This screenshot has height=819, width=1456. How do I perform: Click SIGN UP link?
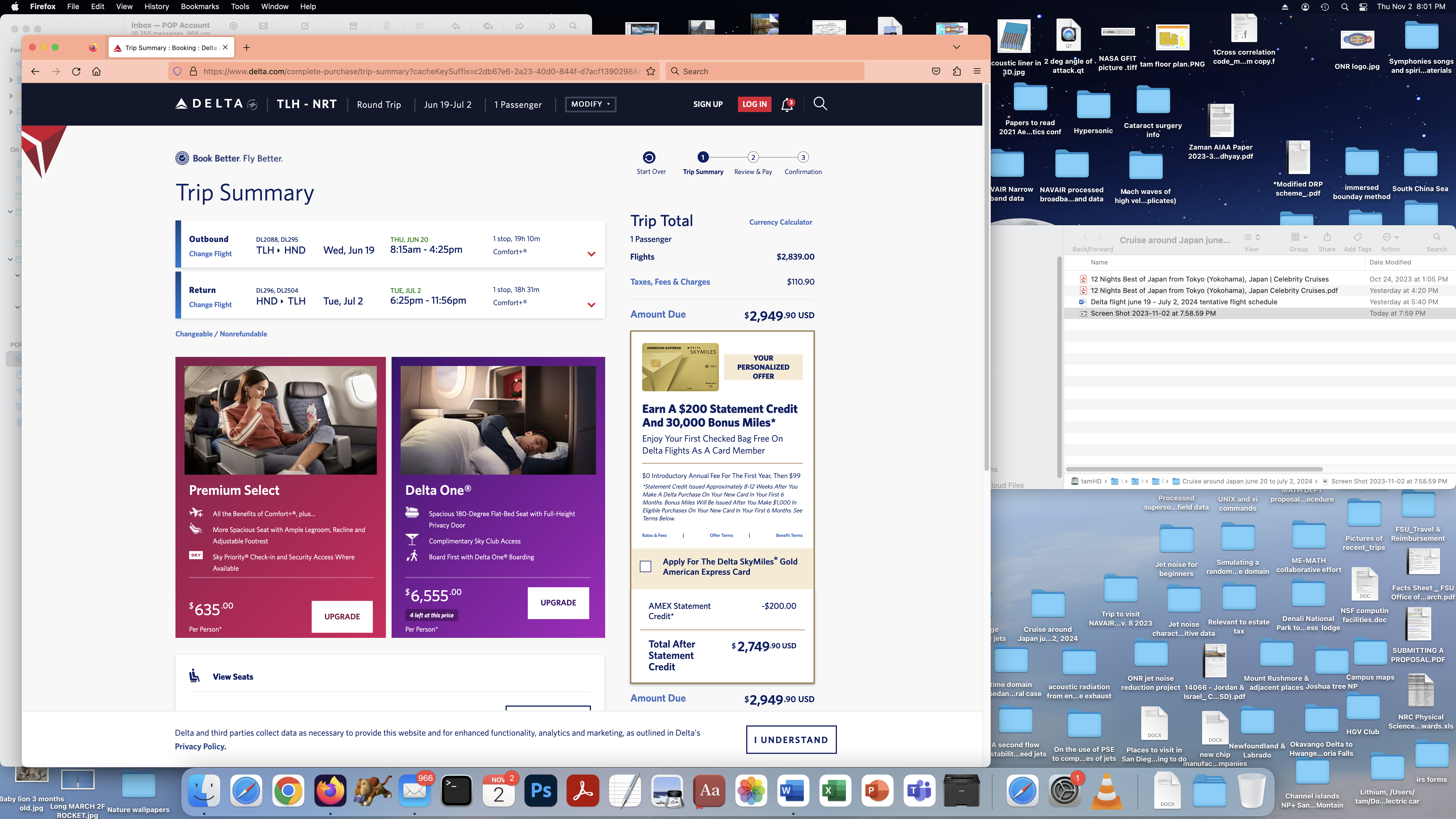[x=708, y=104]
